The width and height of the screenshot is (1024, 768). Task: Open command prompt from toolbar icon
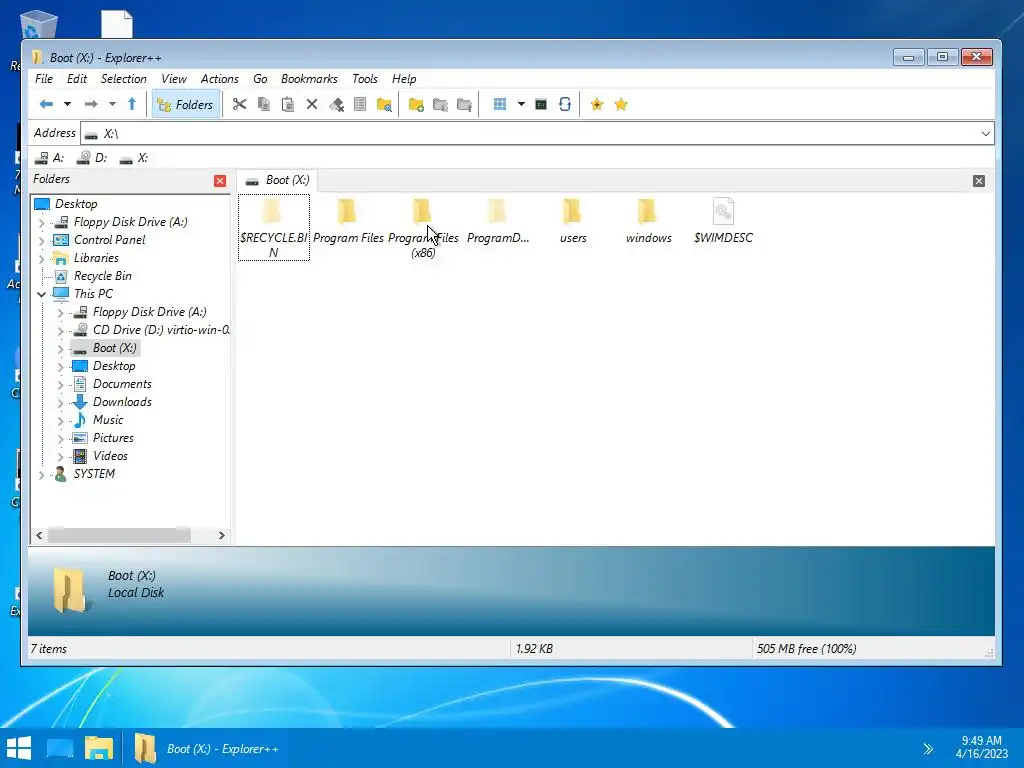pyautogui.click(x=541, y=104)
